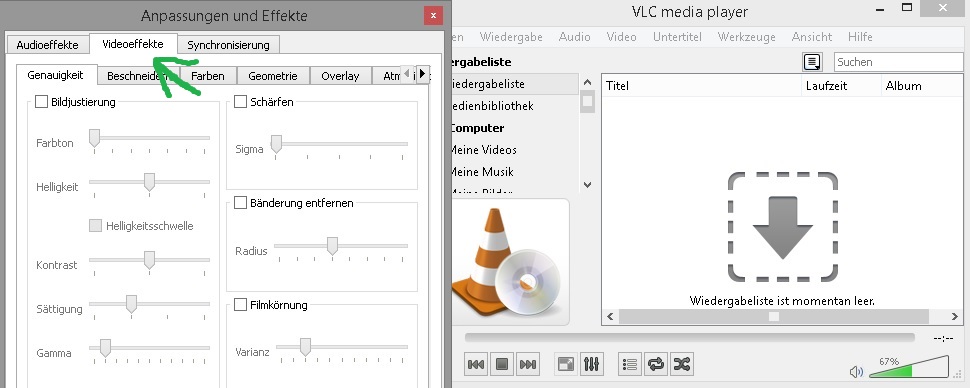Click the Radius slider handle
Viewport: 970px width, 388px height.
click(x=332, y=246)
